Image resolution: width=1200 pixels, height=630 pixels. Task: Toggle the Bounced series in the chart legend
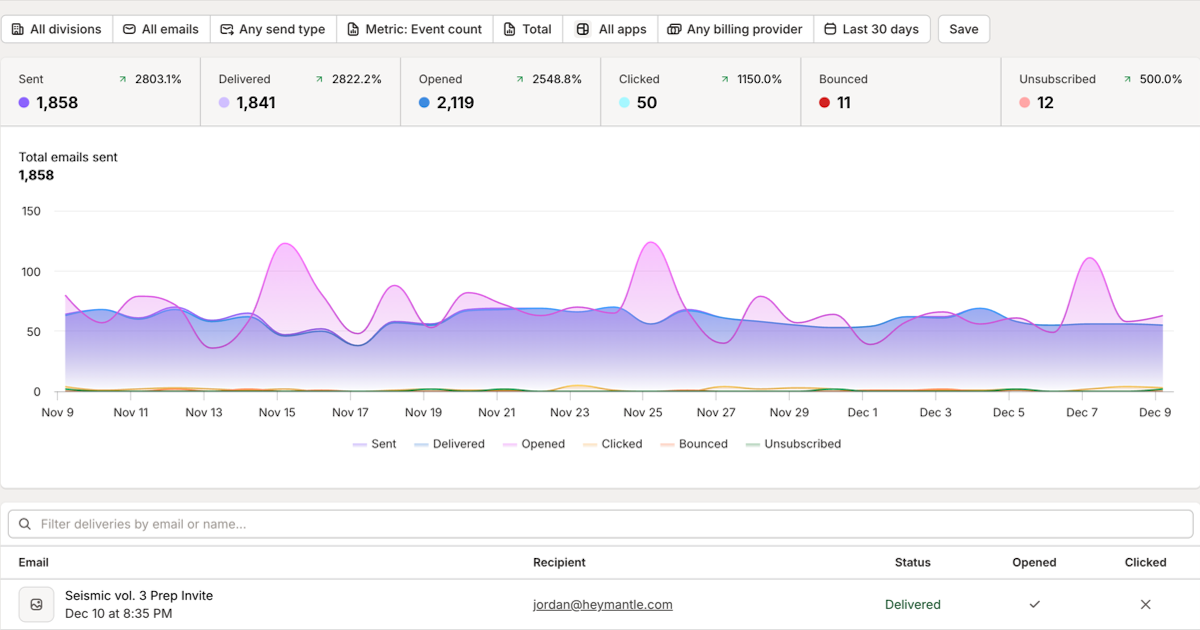[703, 443]
